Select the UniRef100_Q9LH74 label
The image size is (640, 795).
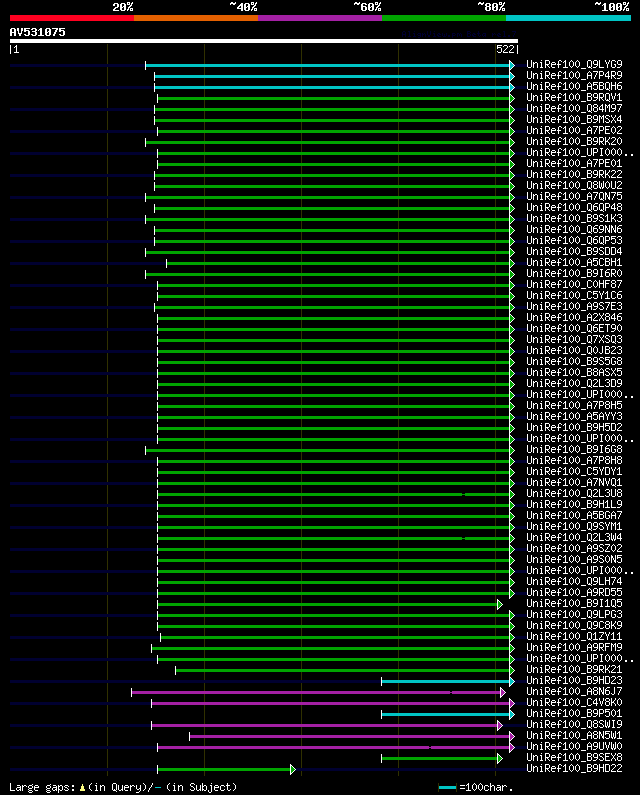(x=574, y=582)
